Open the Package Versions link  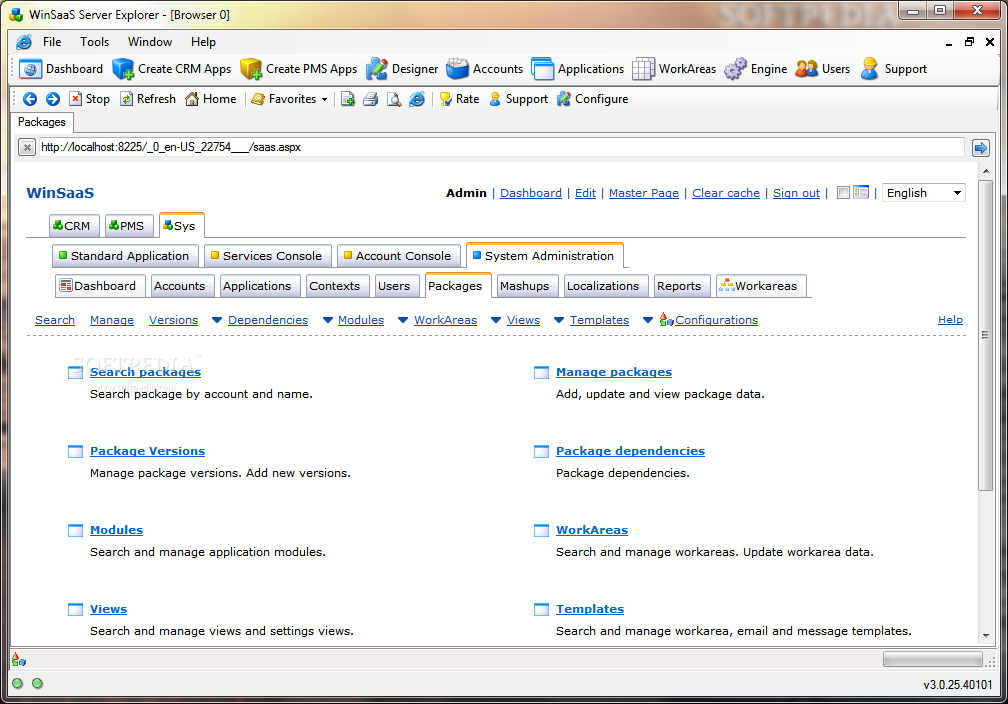(x=147, y=451)
